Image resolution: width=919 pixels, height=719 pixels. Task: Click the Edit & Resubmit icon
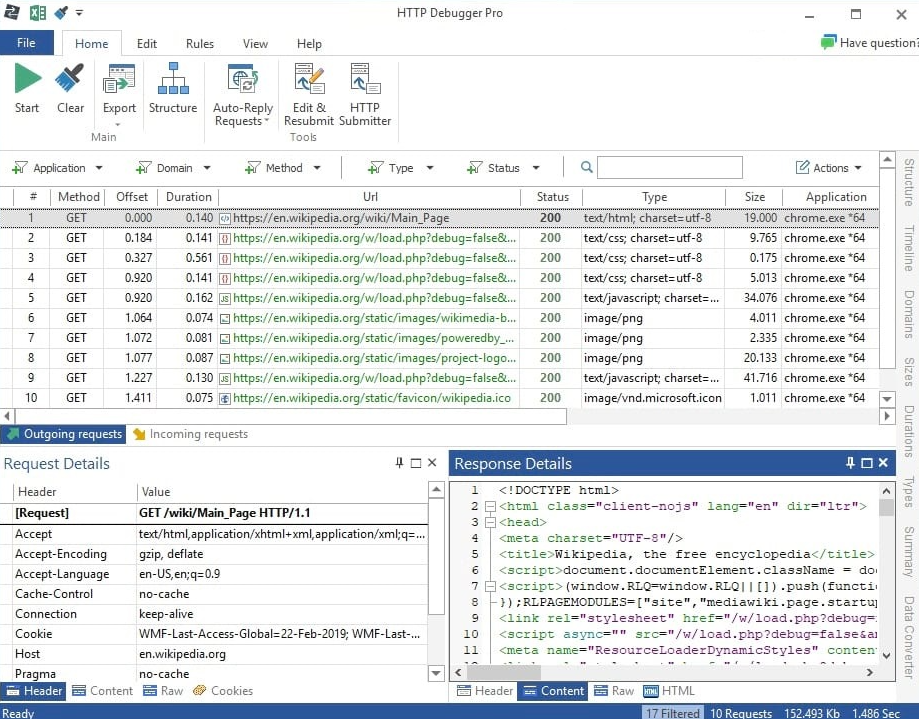click(308, 80)
